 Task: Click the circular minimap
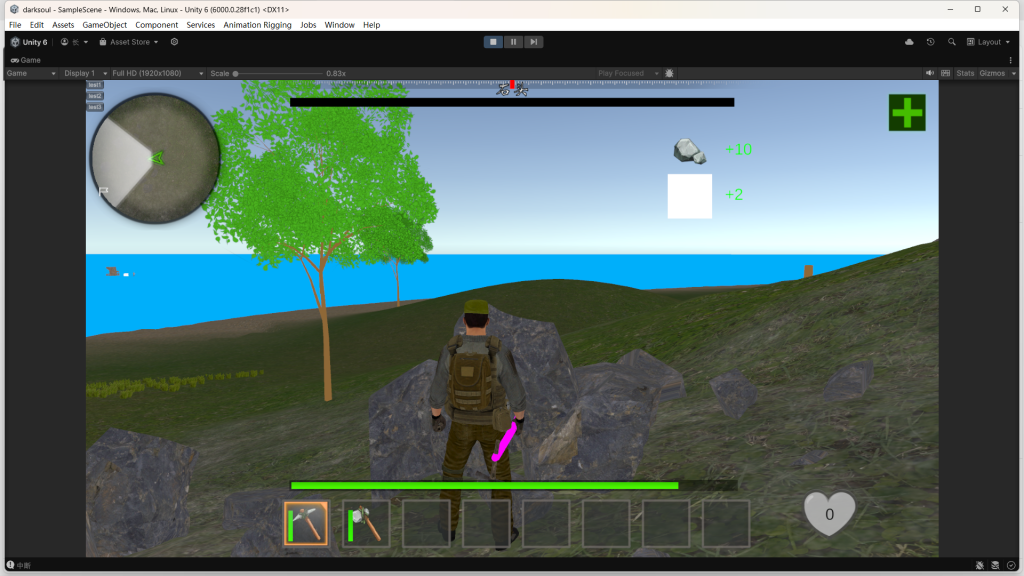click(x=155, y=157)
